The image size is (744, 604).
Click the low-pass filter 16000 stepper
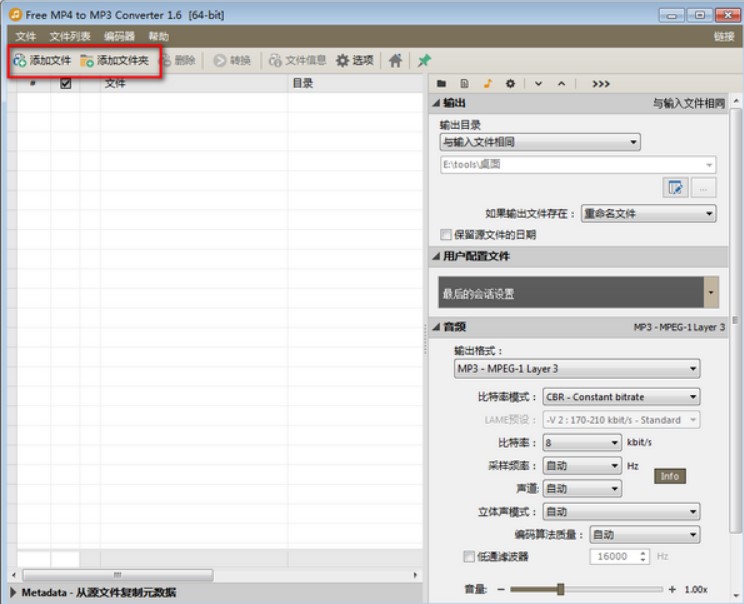tap(643, 556)
